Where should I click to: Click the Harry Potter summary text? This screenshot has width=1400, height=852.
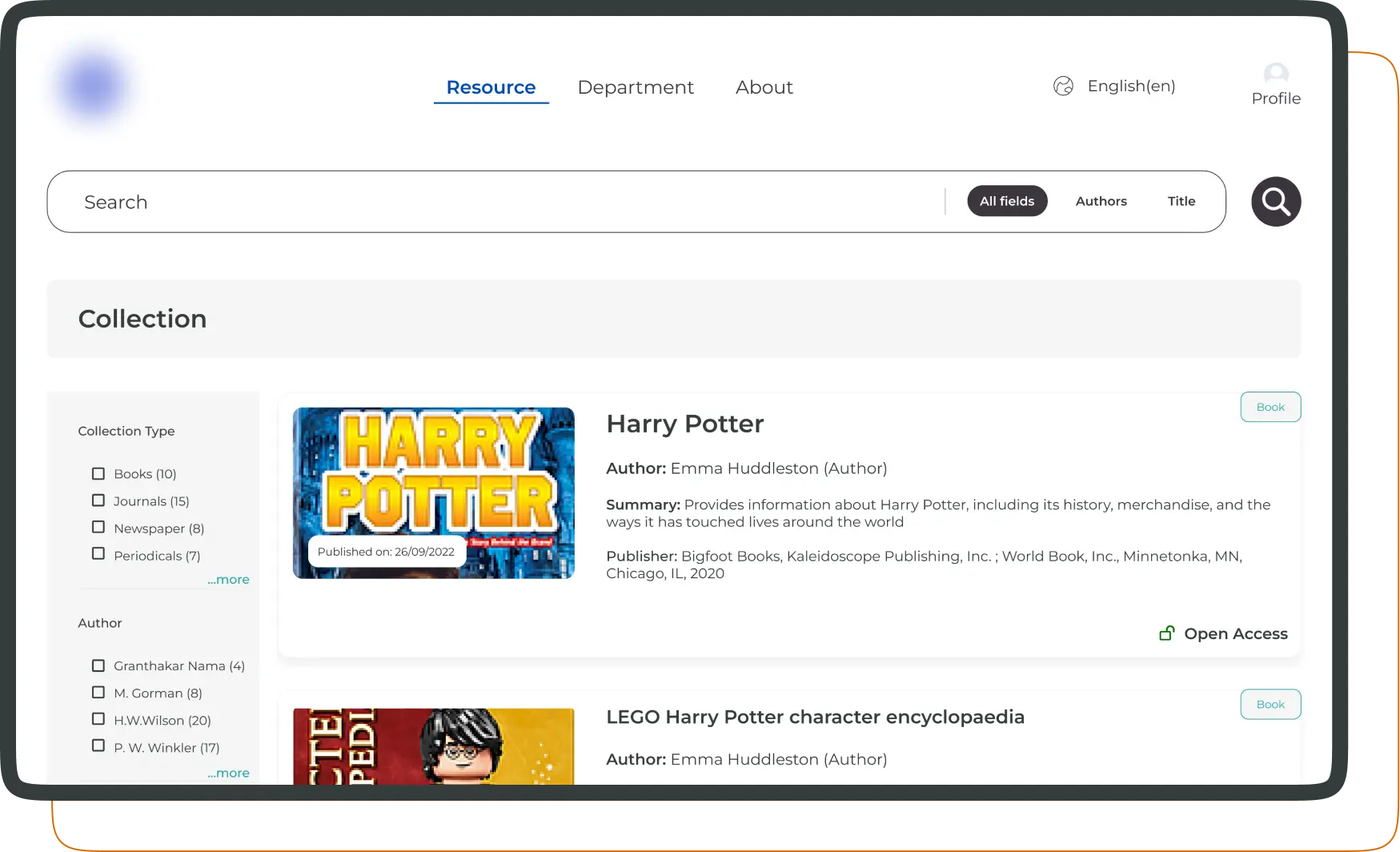[938, 513]
